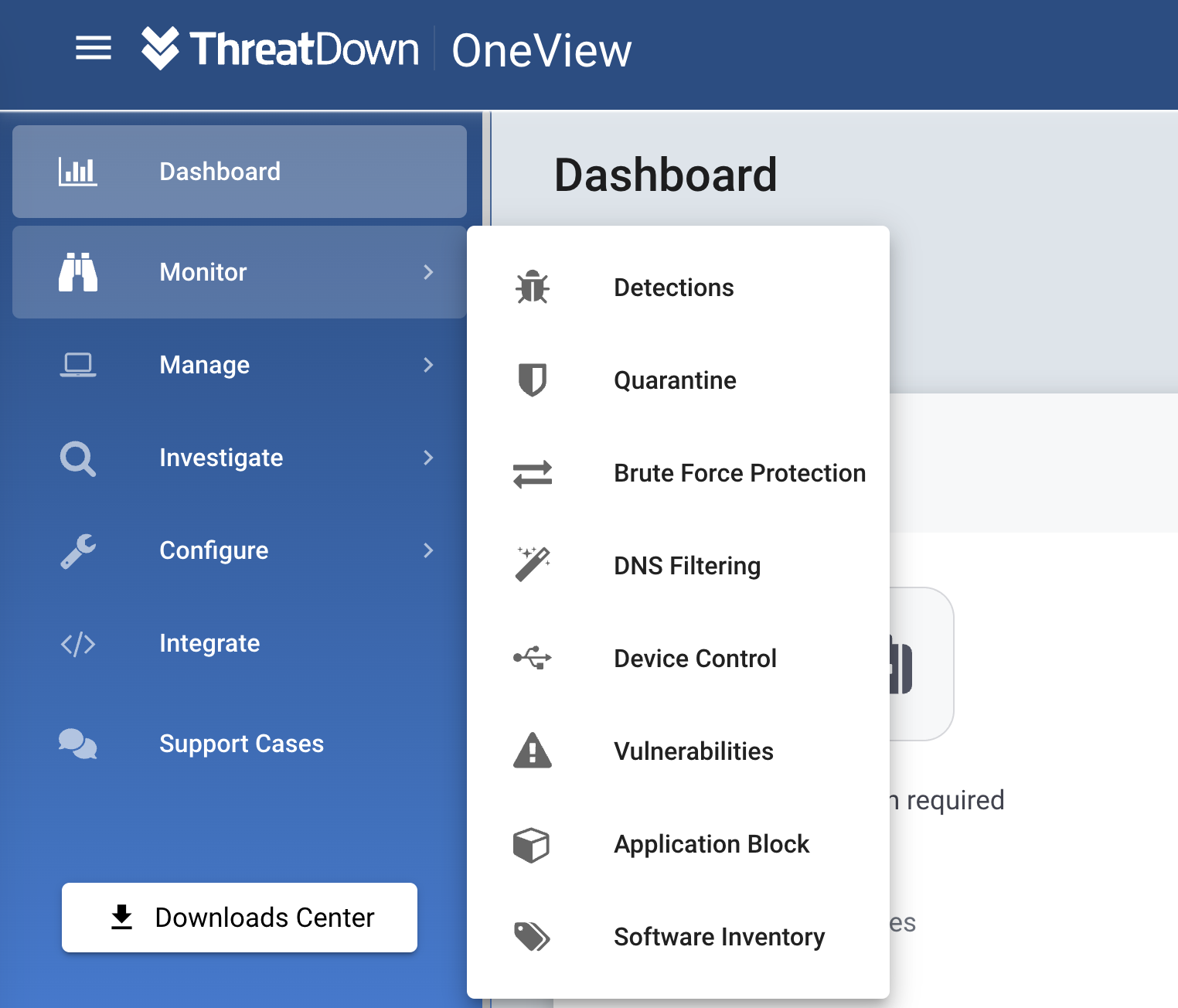Click the Configure sidebar label
The height and width of the screenshot is (1008, 1178).
pyautogui.click(x=213, y=550)
